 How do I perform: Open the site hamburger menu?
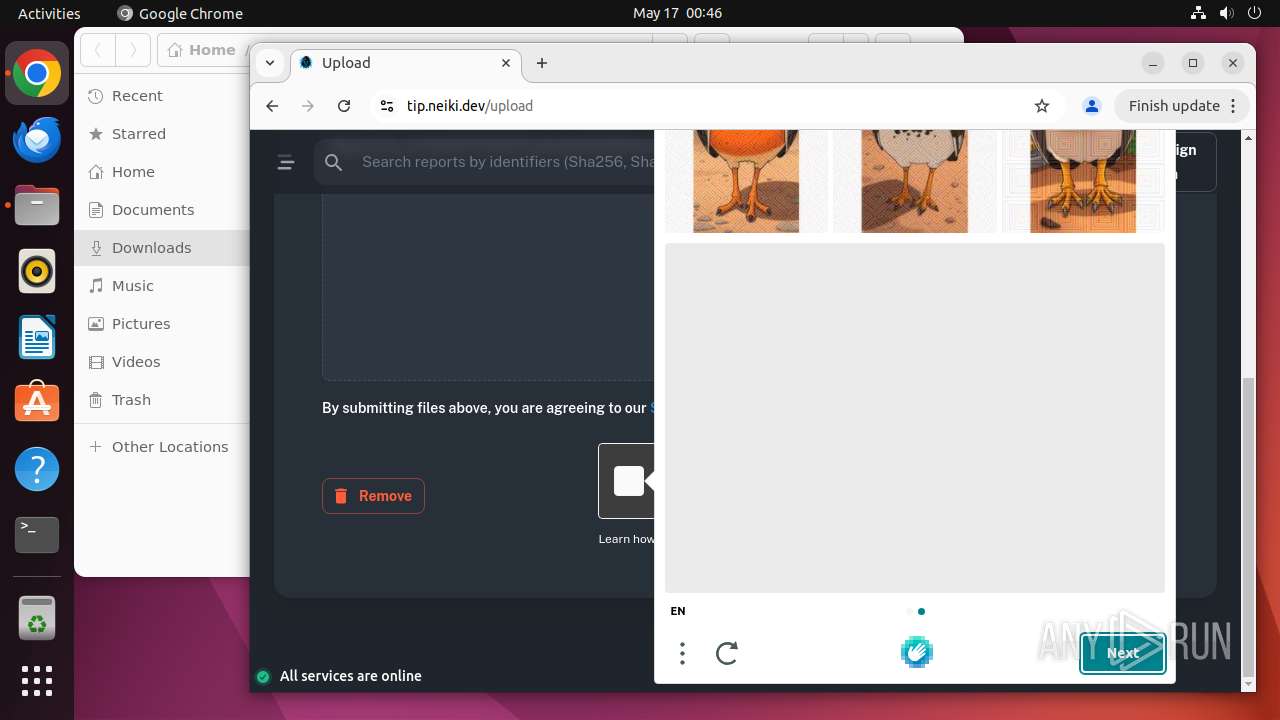pos(286,162)
